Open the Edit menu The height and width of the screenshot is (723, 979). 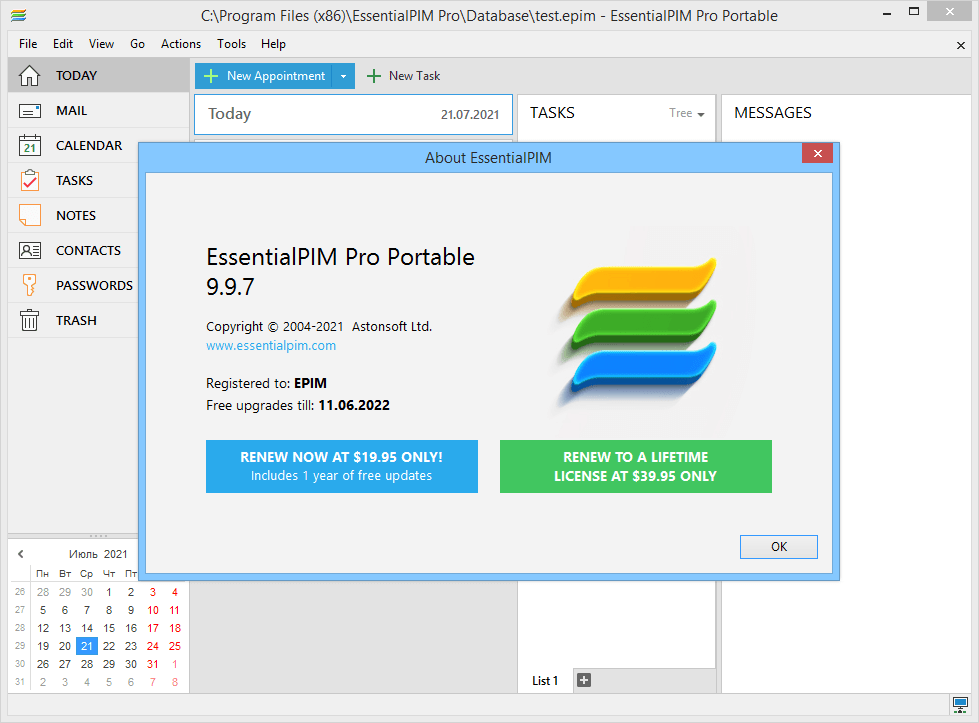click(x=62, y=44)
